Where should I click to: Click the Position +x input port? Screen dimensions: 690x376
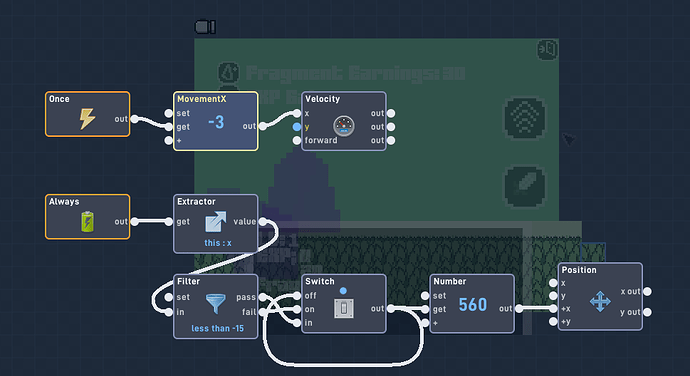[553, 309]
